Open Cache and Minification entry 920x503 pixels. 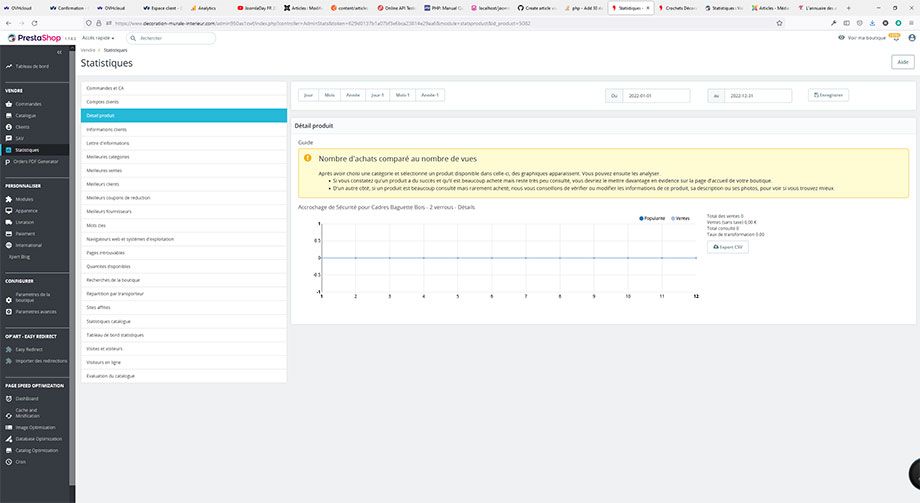coord(26,413)
